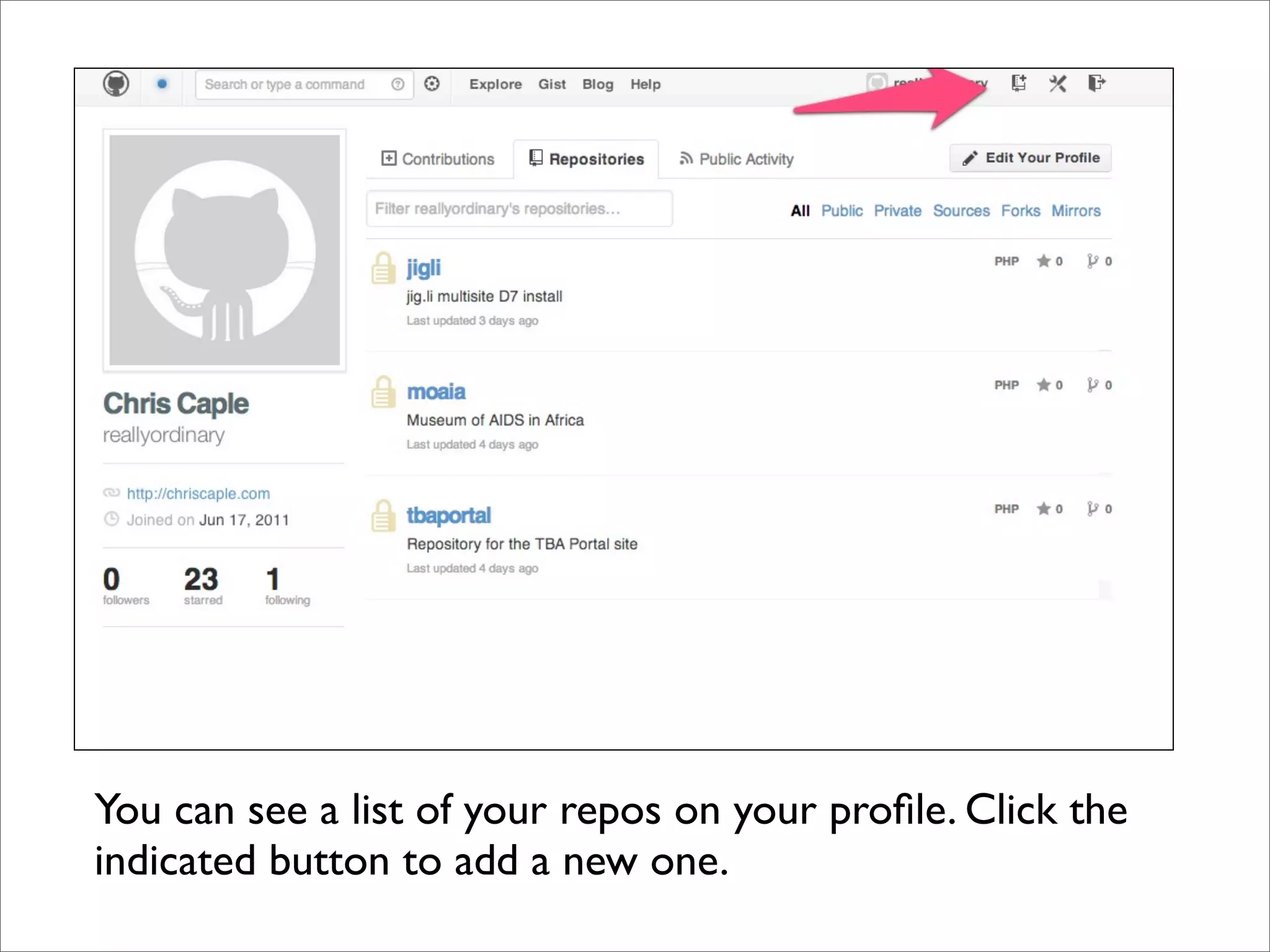Select 'Joined on Jun 17, 2011' text
The height and width of the screenshot is (952, 1270).
208,520
